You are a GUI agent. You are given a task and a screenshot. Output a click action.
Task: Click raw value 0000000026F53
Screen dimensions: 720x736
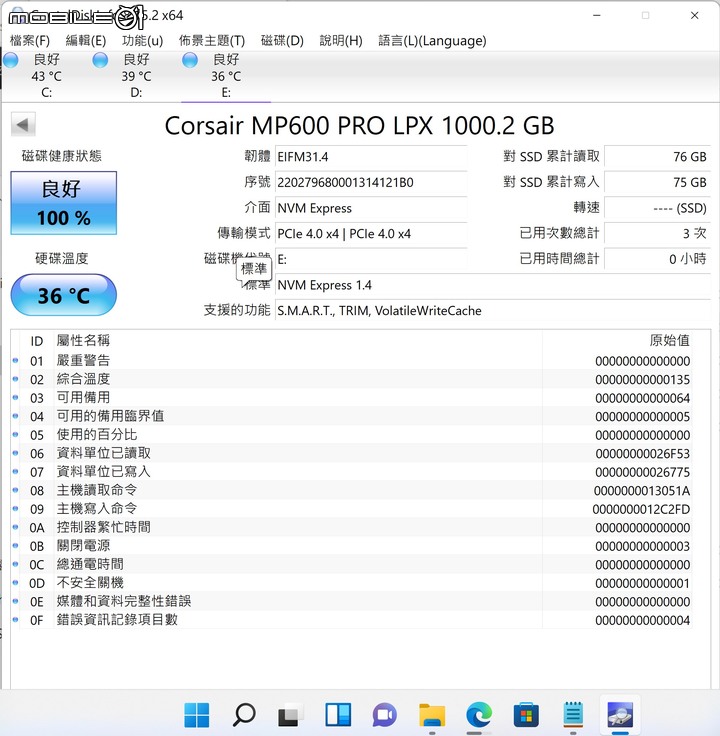coord(643,454)
